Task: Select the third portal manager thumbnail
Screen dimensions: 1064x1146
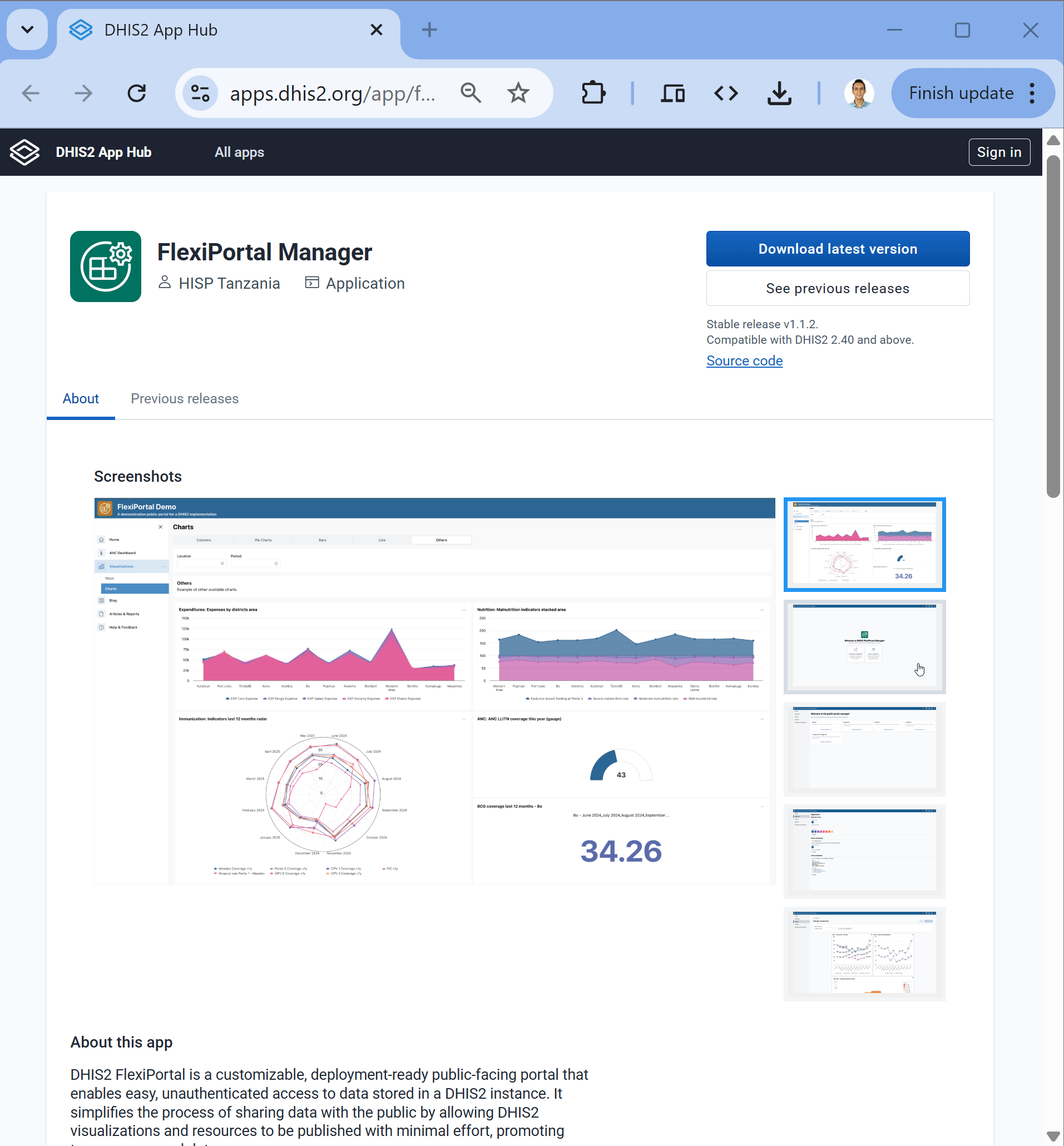Action: pyautogui.click(x=864, y=750)
